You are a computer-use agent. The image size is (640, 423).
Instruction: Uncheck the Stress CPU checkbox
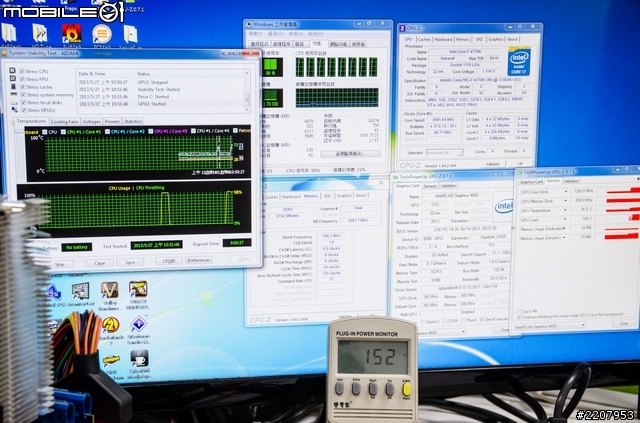click(22, 71)
